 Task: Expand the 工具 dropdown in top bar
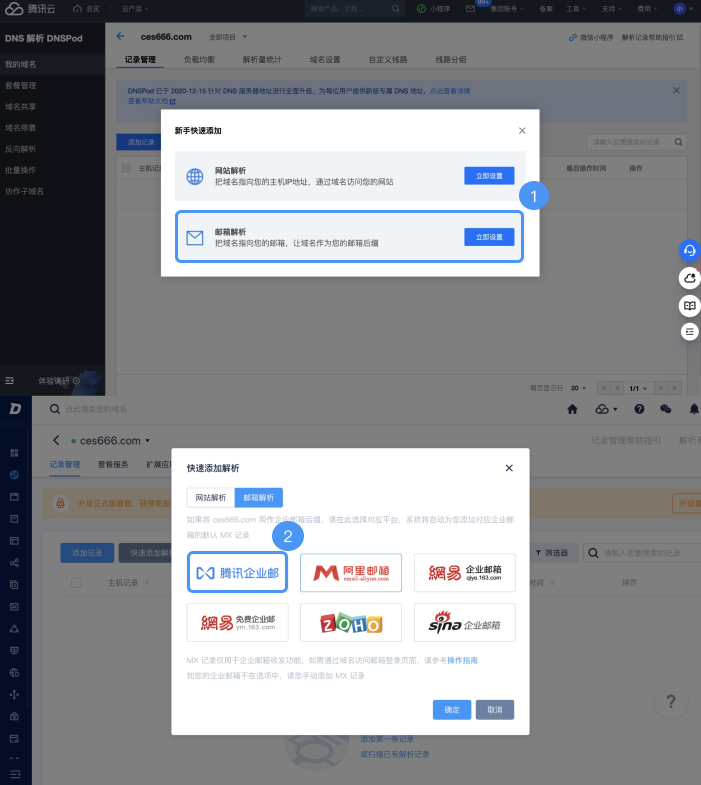tap(576, 9)
